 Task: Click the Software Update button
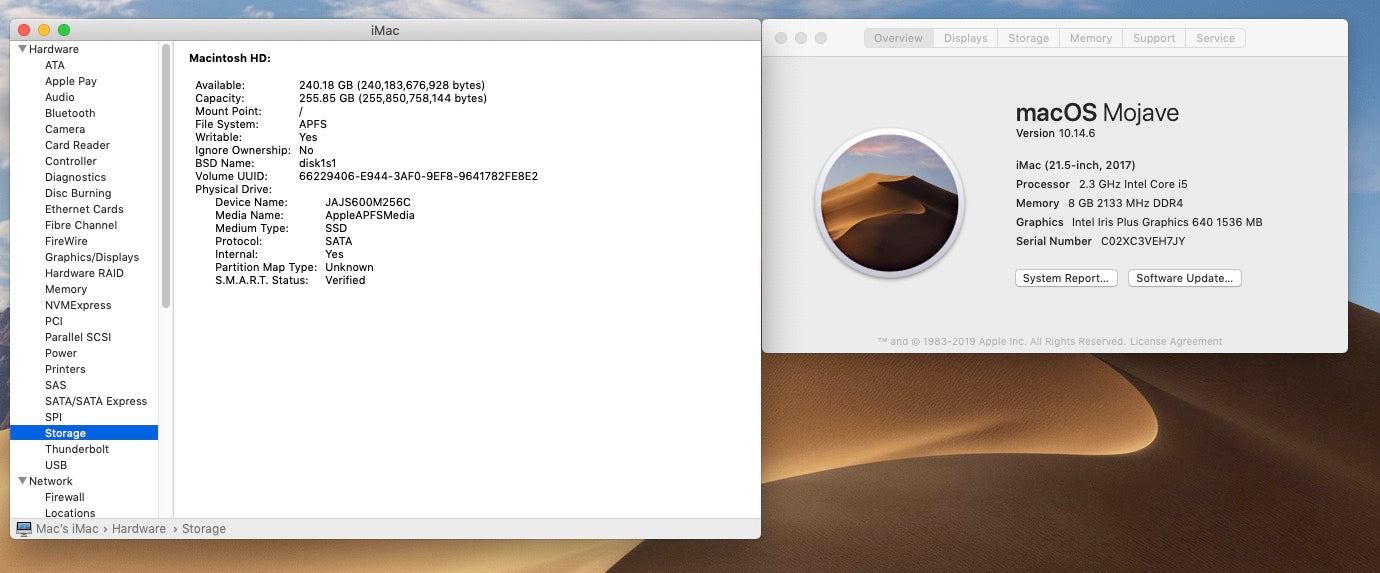(1184, 278)
